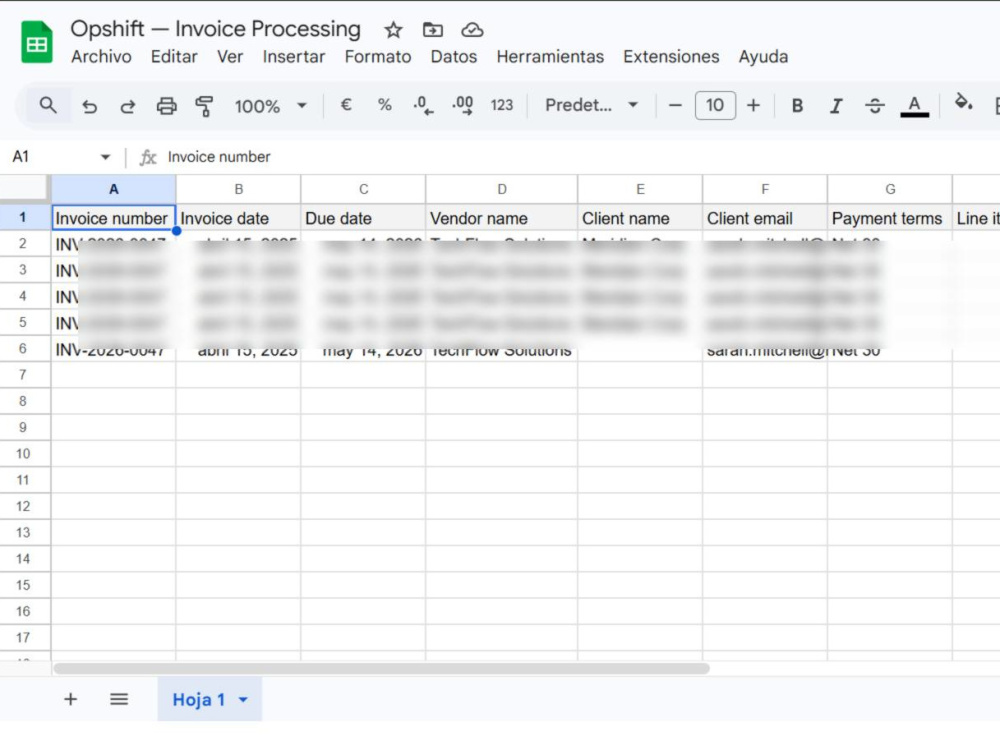Select the Client email header cell

pos(765,218)
